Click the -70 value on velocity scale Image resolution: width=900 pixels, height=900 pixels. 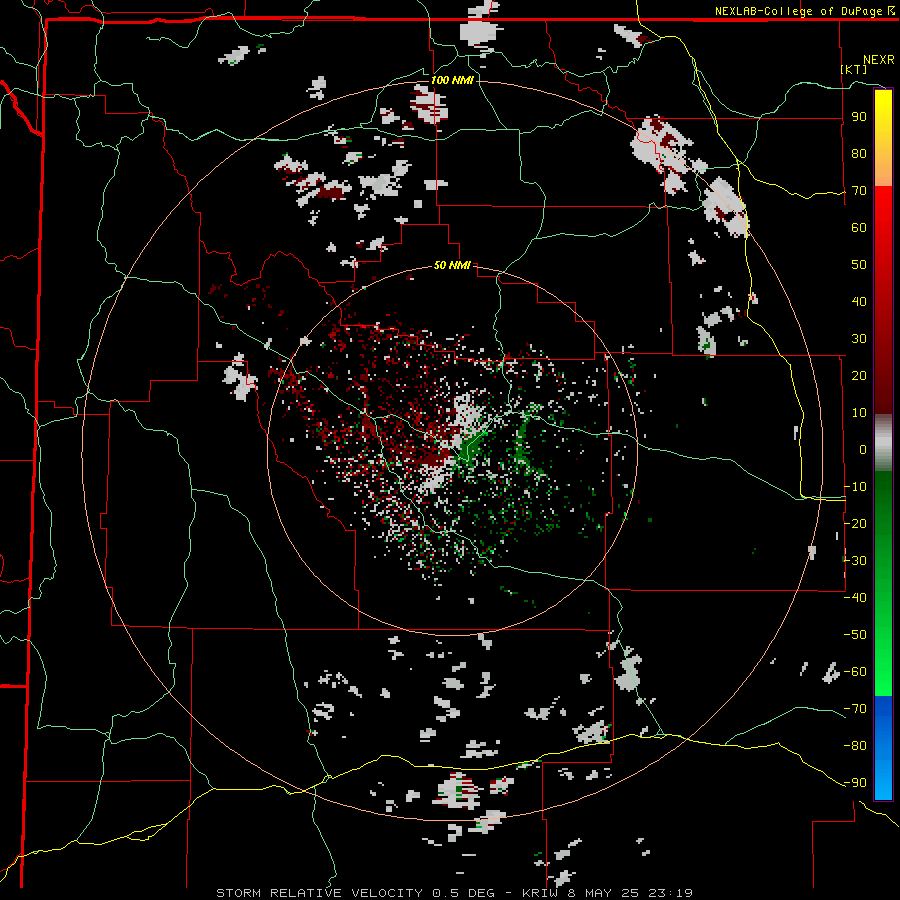click(x=855, y=708)
